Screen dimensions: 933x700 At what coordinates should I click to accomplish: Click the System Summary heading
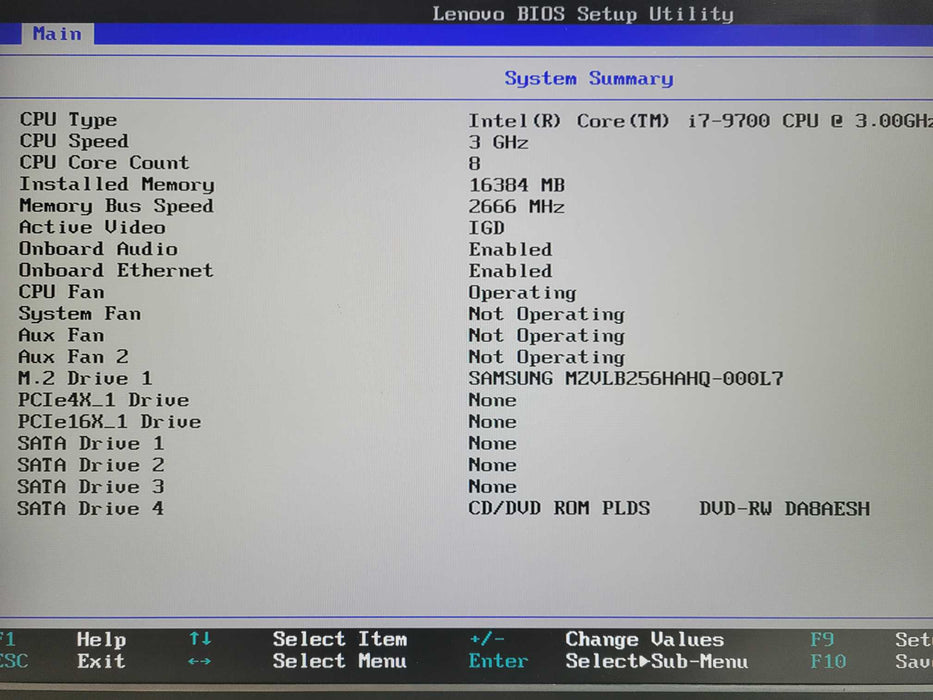[x=588, y=78]
